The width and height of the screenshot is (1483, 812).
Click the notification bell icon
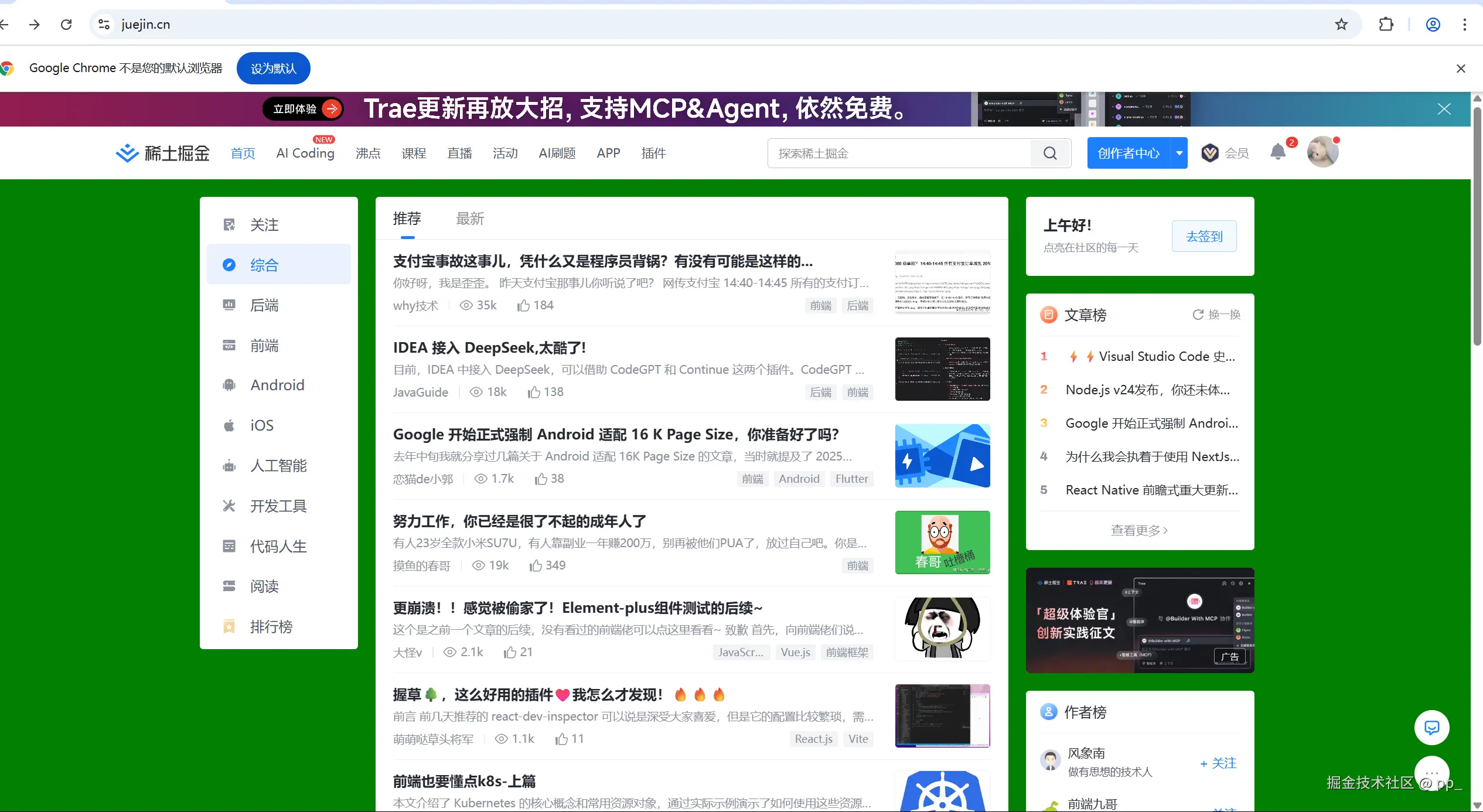1277,152
